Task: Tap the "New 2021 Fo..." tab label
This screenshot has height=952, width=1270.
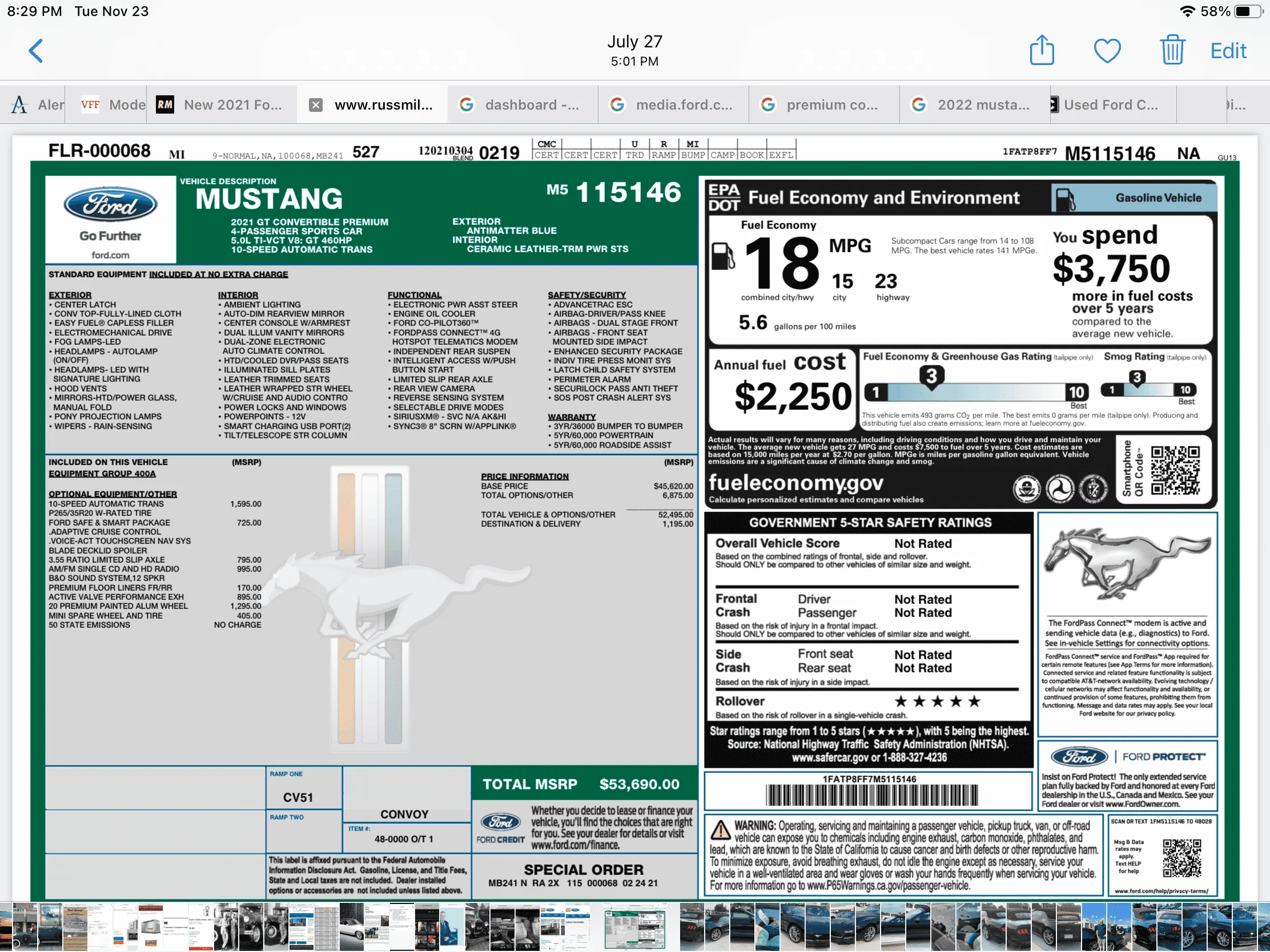Action: coord(232,104)
